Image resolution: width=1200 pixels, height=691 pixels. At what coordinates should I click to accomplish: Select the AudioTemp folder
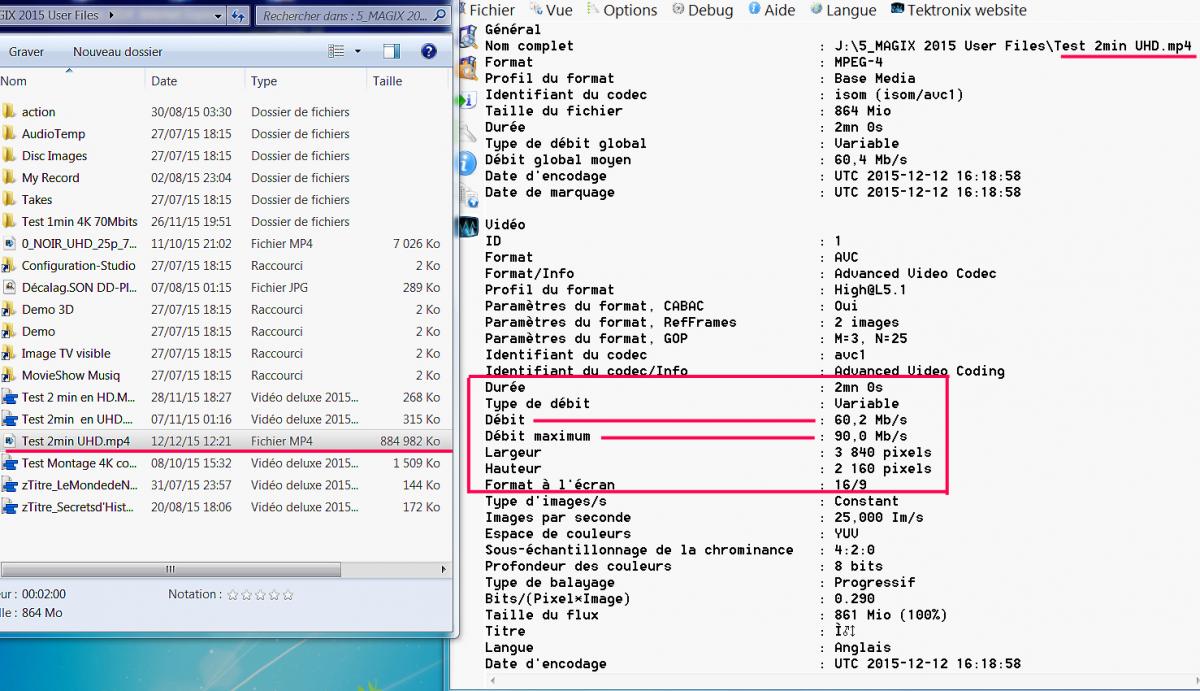(x=53, y=134)
